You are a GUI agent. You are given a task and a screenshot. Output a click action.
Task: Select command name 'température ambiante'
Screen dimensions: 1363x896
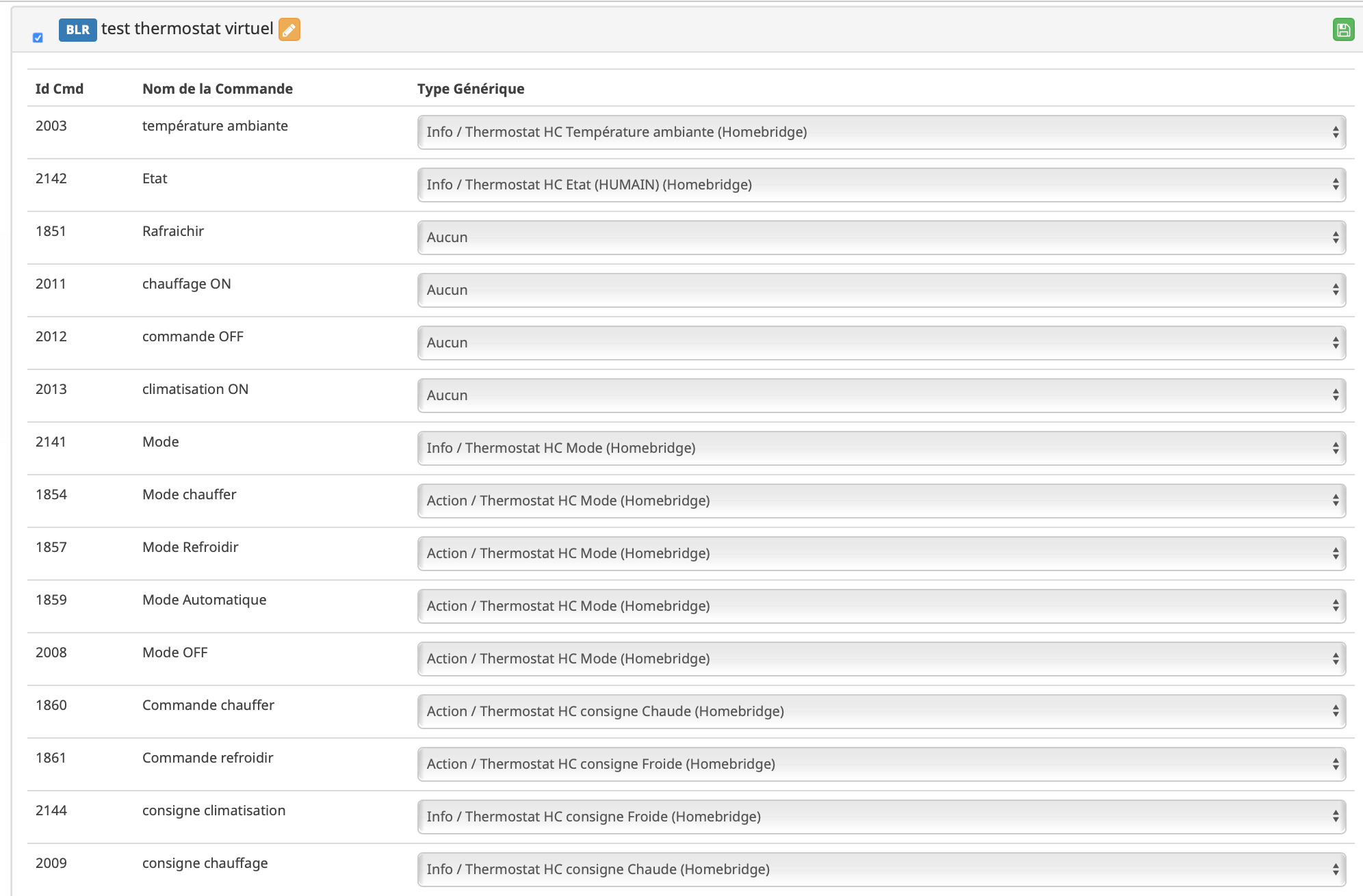[215, 126]
